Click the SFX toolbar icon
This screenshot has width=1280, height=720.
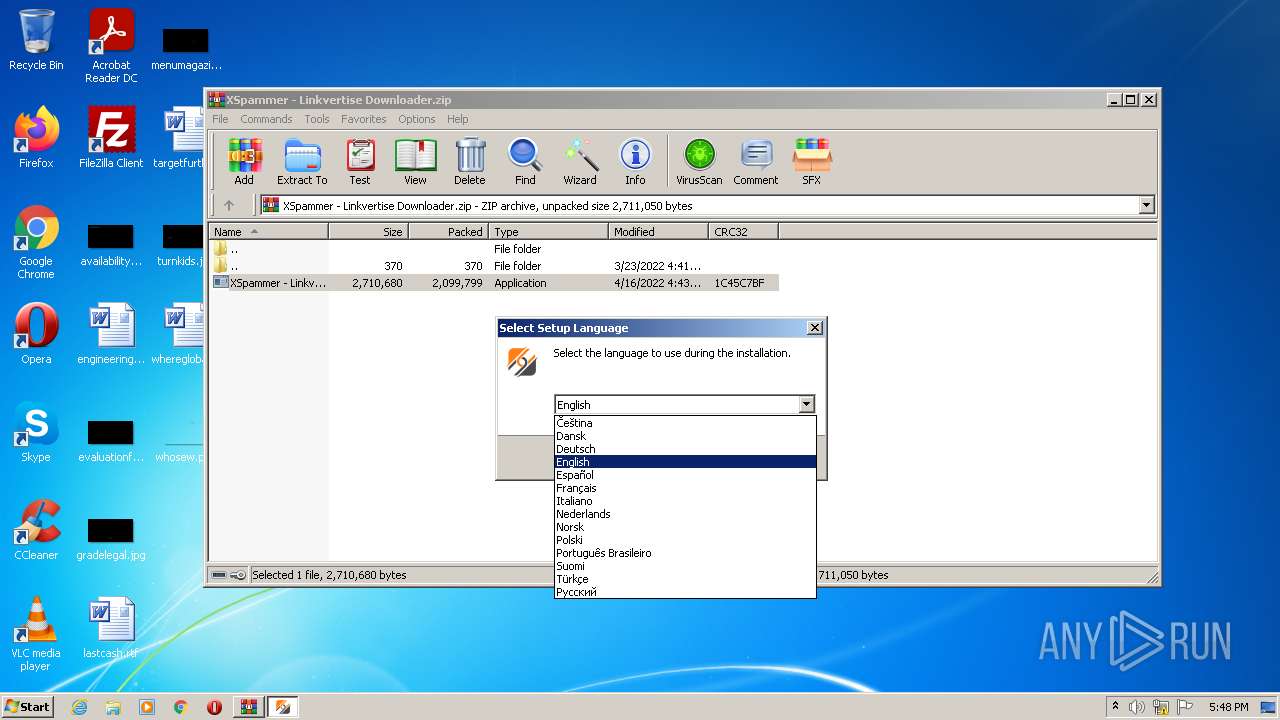click(x=811, y=162)
